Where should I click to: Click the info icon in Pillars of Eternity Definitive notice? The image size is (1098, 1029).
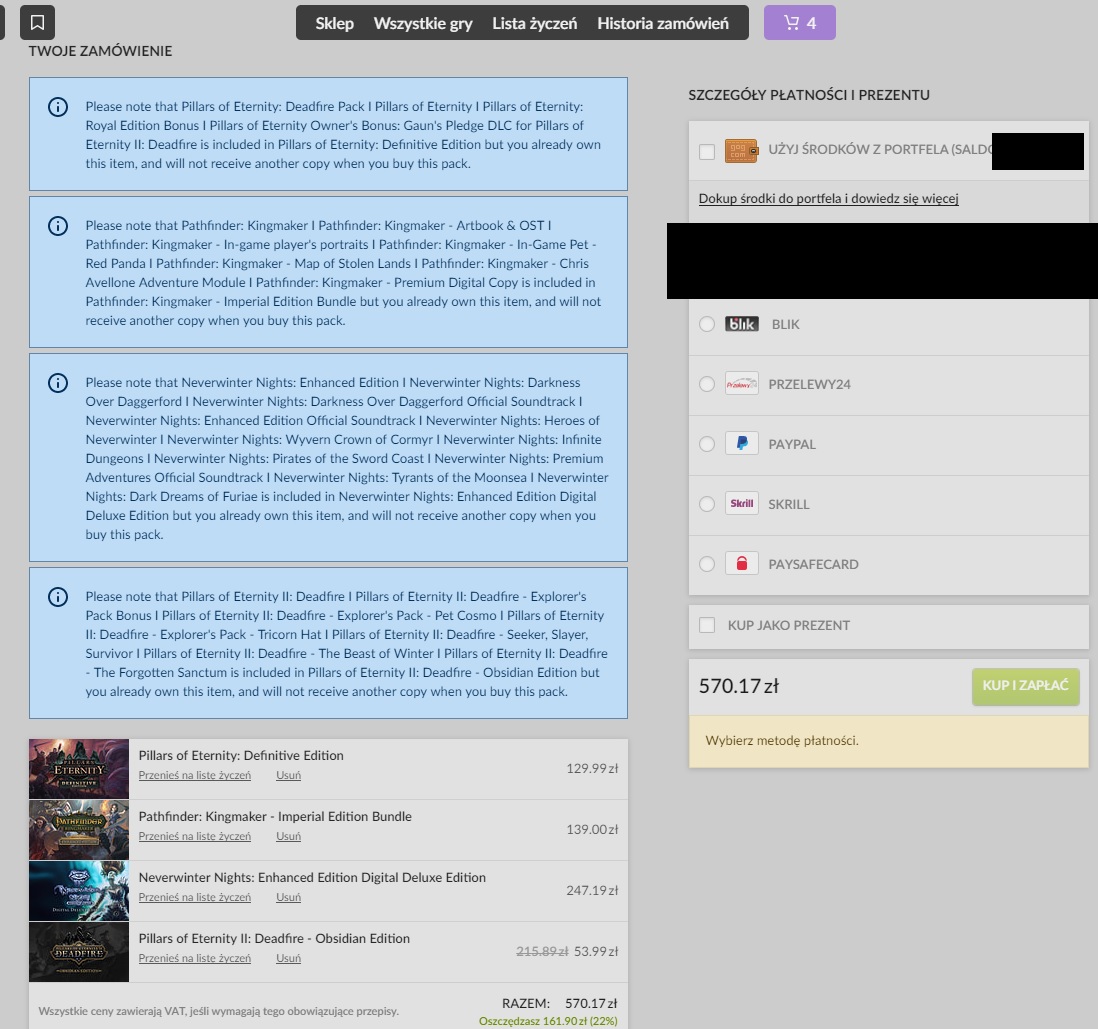click(57, 107)
